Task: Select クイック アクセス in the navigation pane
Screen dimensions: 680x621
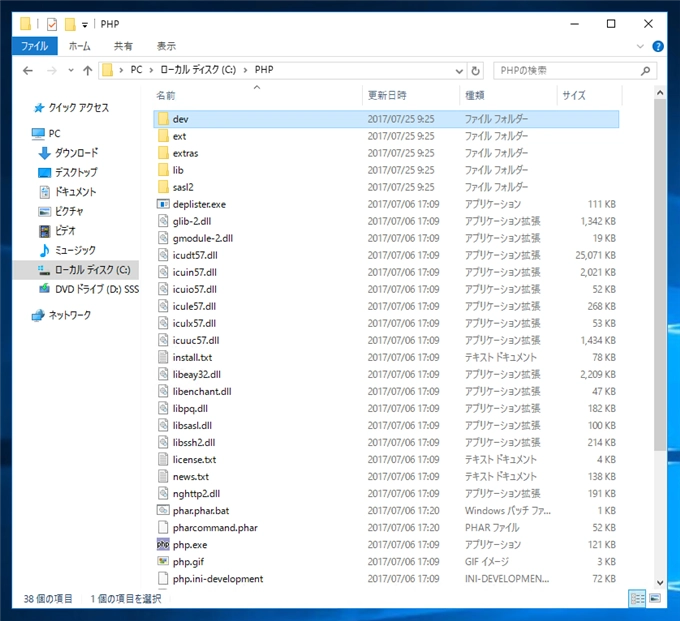Action: pyautogui.click(x=72, y=108)
